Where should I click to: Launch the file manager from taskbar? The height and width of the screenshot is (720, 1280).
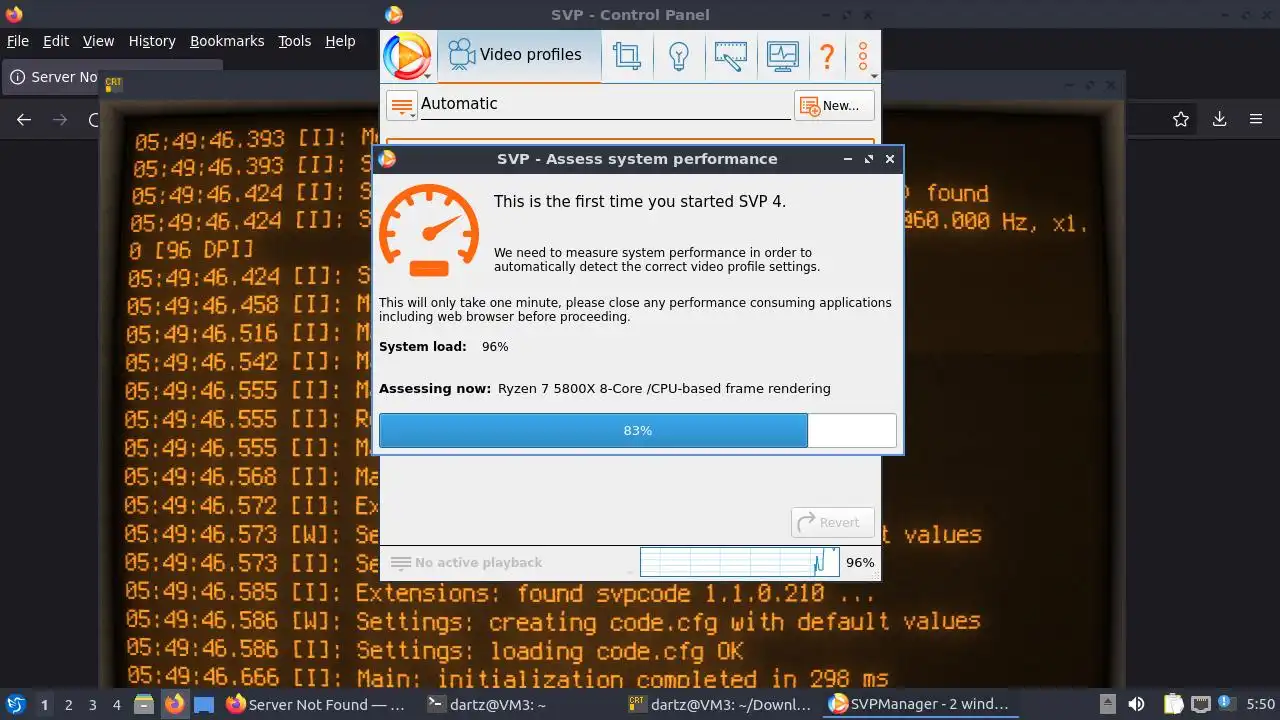(x=144, y=704)
